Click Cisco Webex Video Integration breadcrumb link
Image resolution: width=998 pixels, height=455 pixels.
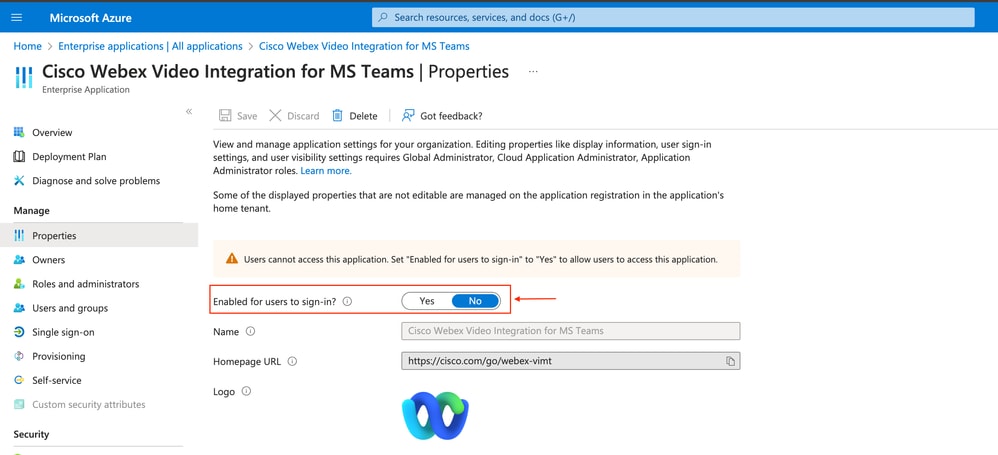coord(364,46)
